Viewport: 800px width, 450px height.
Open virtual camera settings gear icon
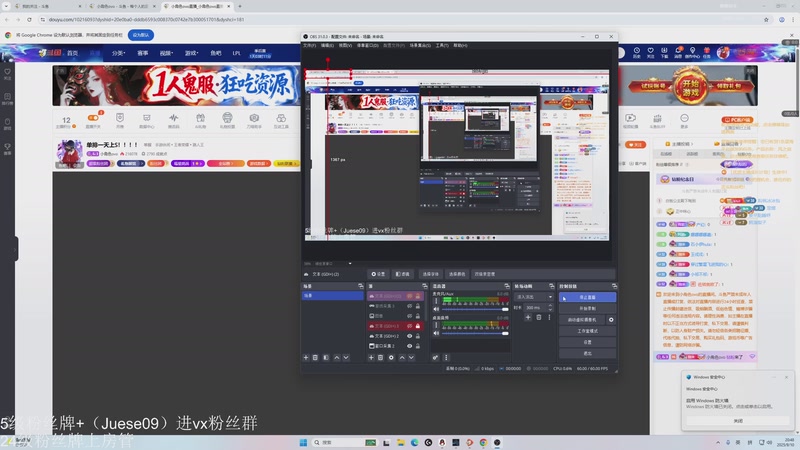(x=611, y=320)
